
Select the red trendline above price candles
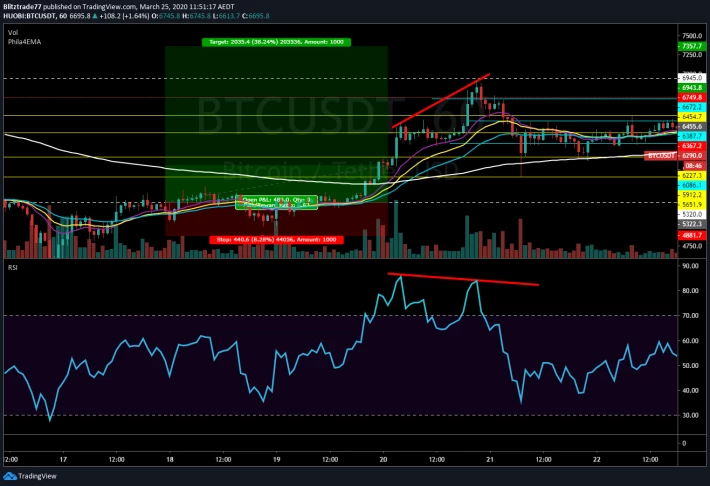pos(441,101)
